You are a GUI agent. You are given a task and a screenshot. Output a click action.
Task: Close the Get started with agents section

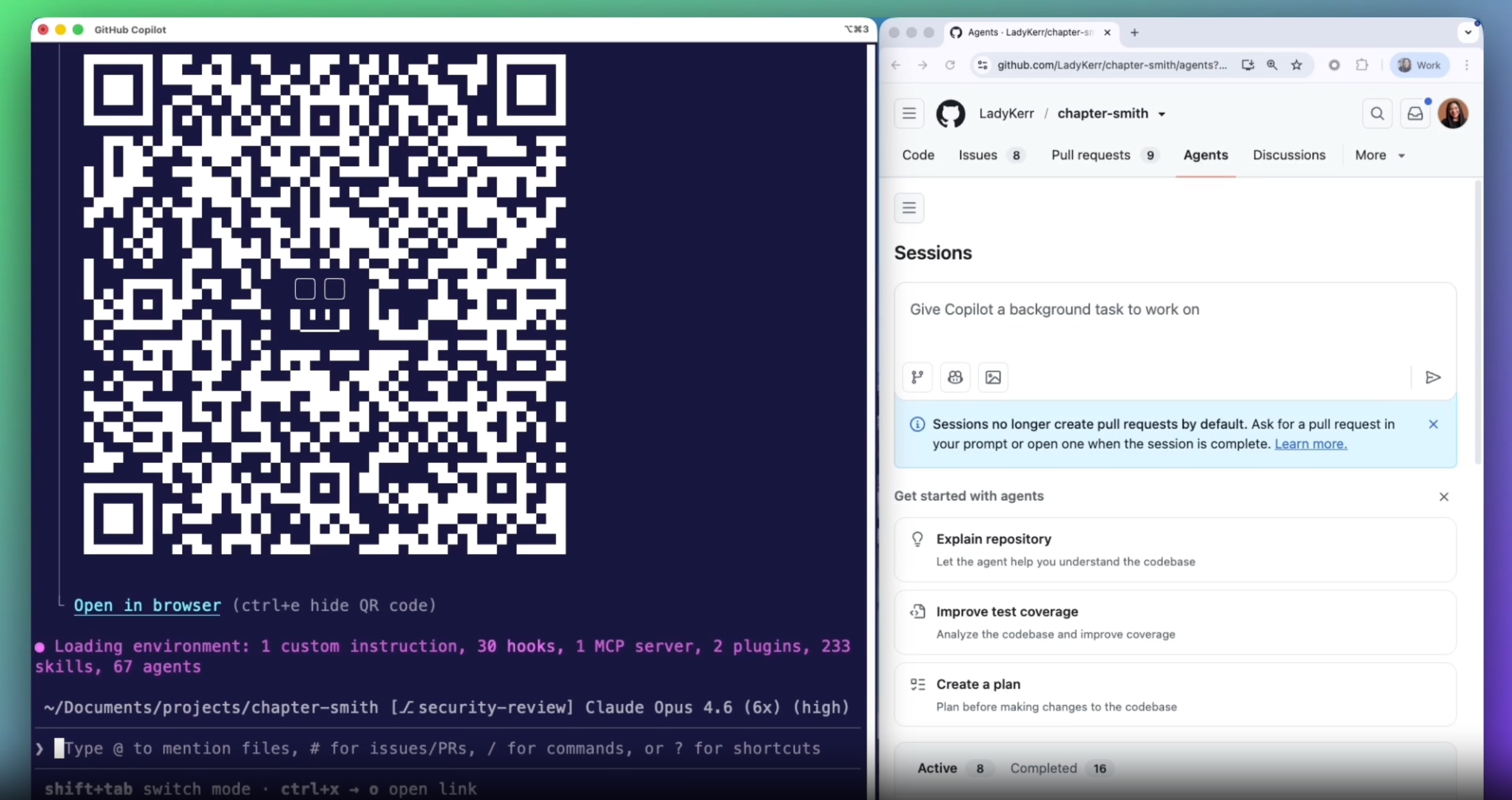[x=1444, y=497]
